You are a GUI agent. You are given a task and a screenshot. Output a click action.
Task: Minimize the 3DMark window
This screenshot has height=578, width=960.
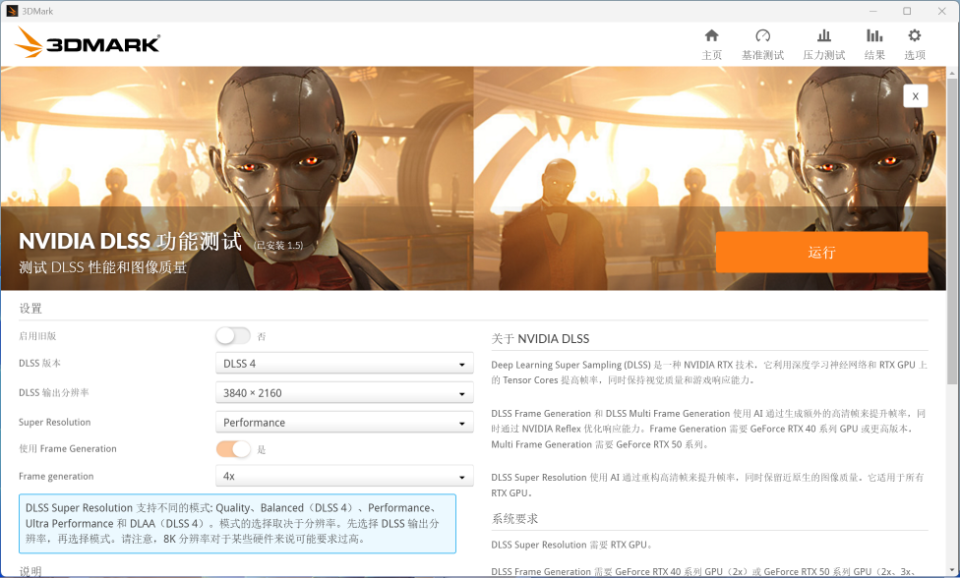pyautogui.click(x=873, y=11)
